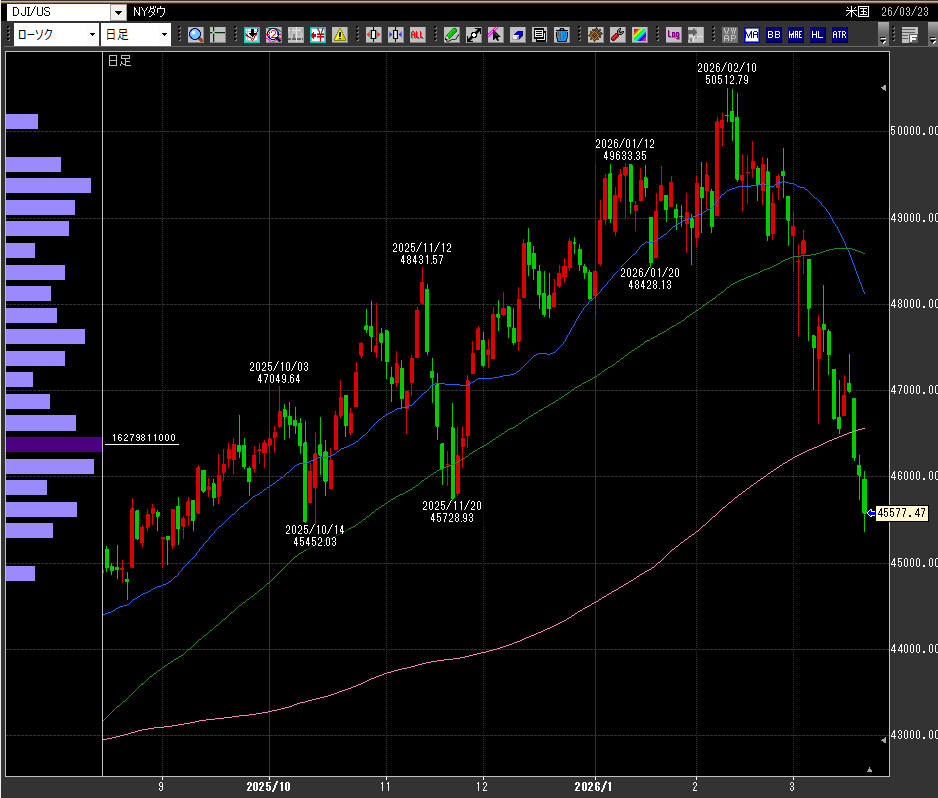
Task: Click the text list F icon
Action: 910,35
